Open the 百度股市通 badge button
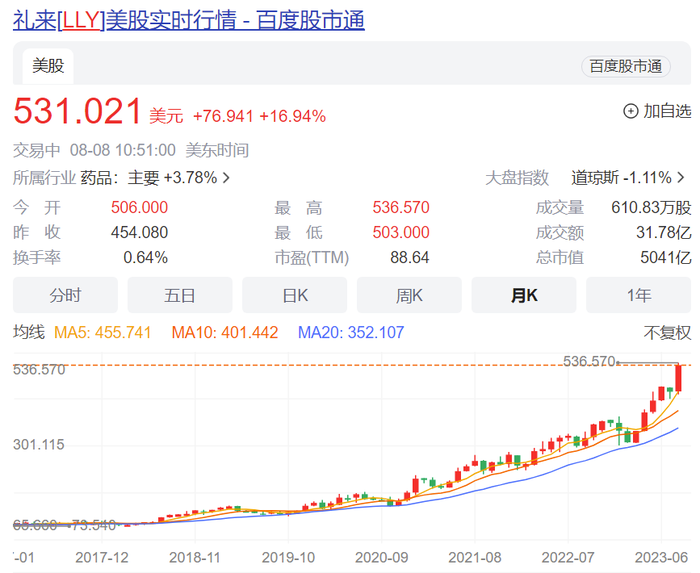This screenshot has width=700, height=573. [625, 66]
